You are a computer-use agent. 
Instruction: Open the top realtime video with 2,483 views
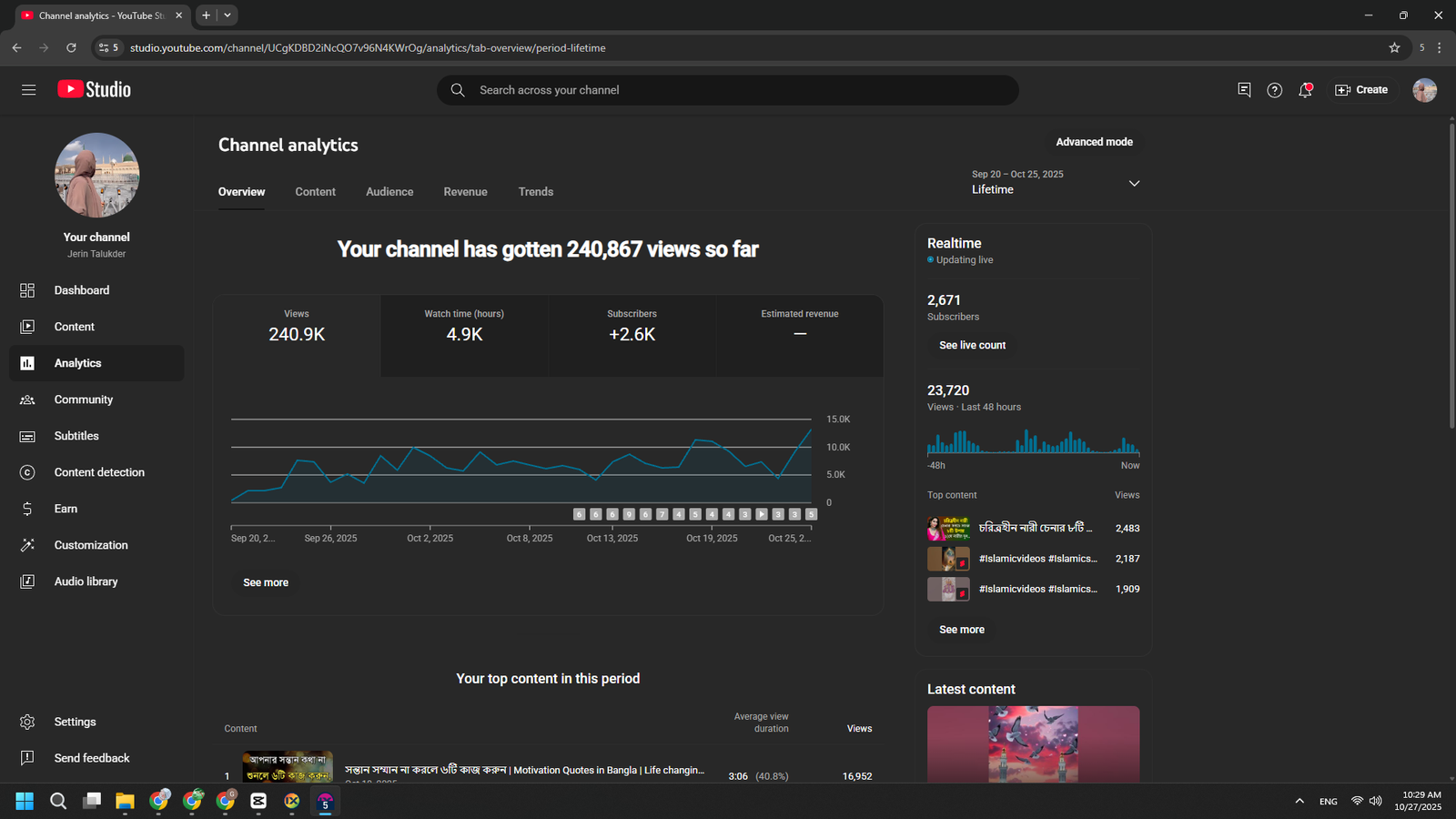coord(1033,528)
